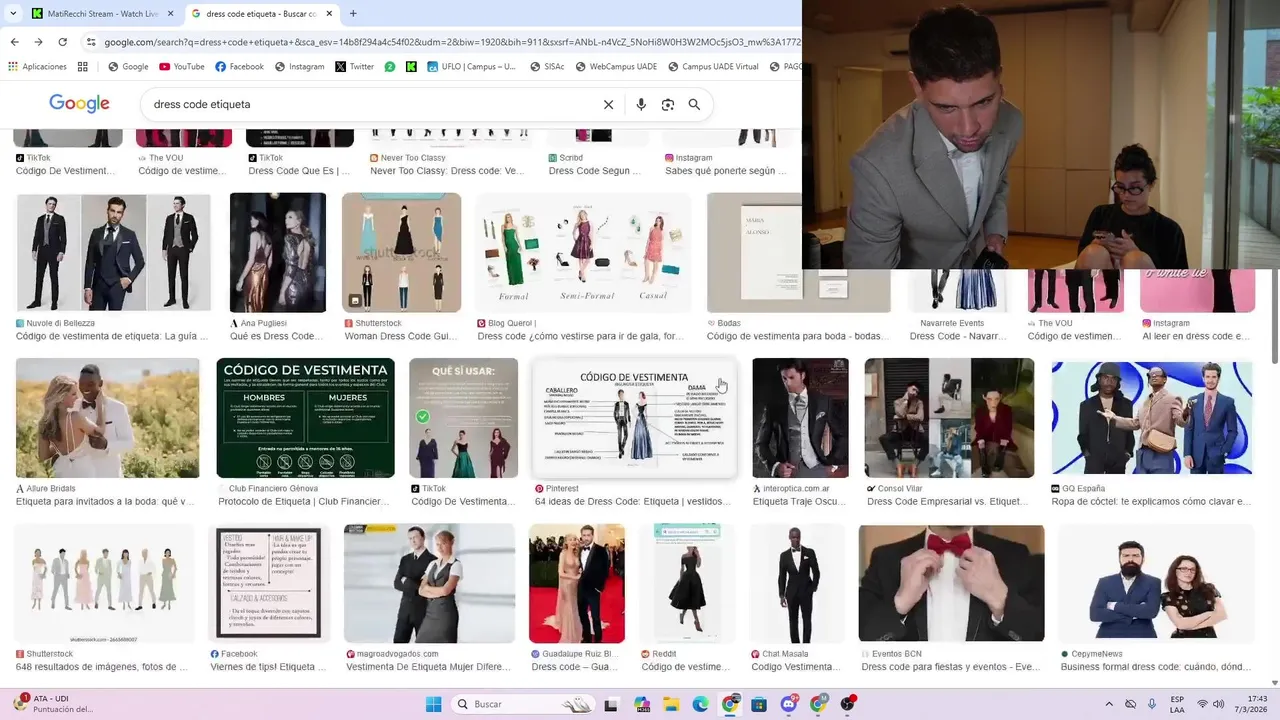Click the Google logo
Viewport: 1280px width, 720px height.
(79, 104)
